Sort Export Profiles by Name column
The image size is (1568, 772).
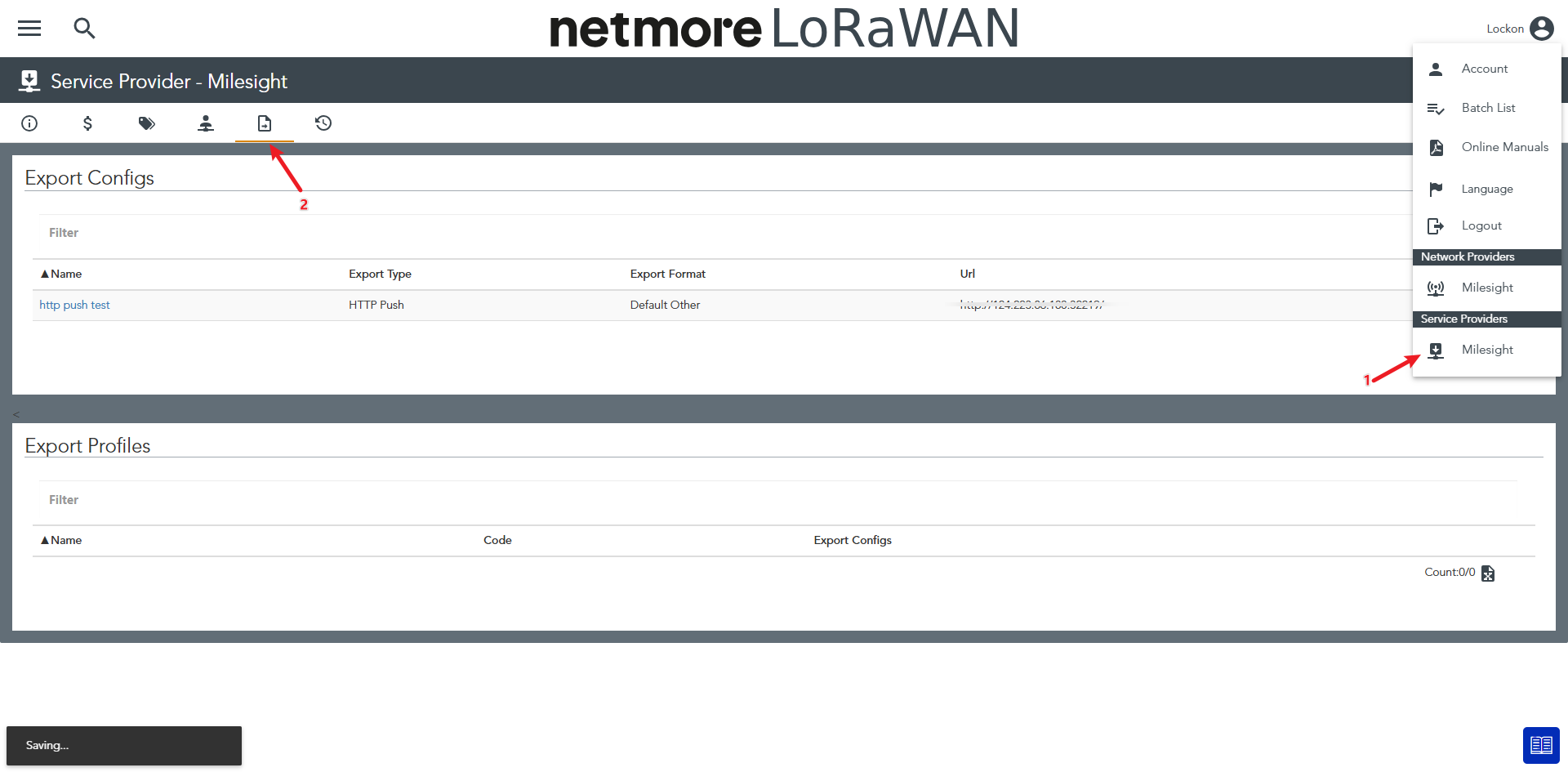tap(61, 540)
